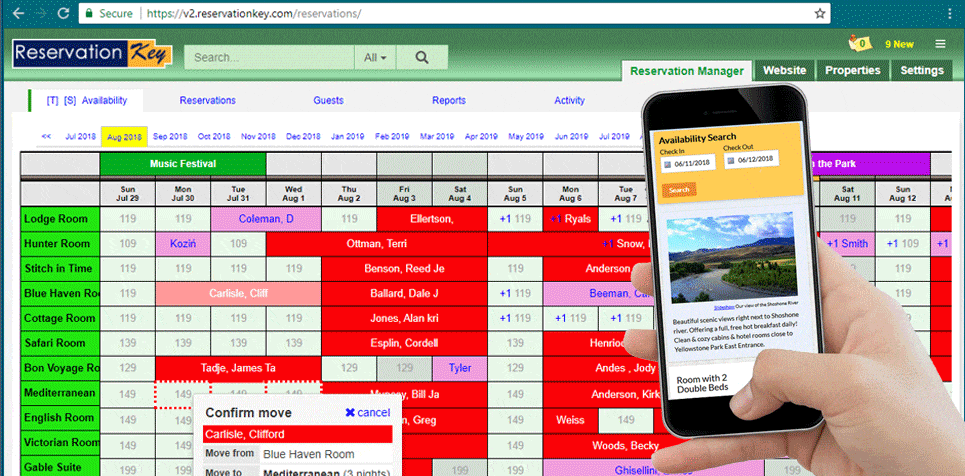Select the highlighted Aug 2018 month

click(x=124, y=137)
